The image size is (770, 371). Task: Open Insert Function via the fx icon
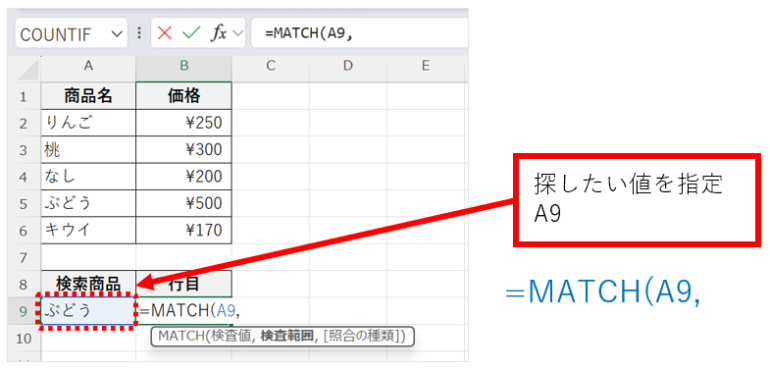click(x=219, y=33)
